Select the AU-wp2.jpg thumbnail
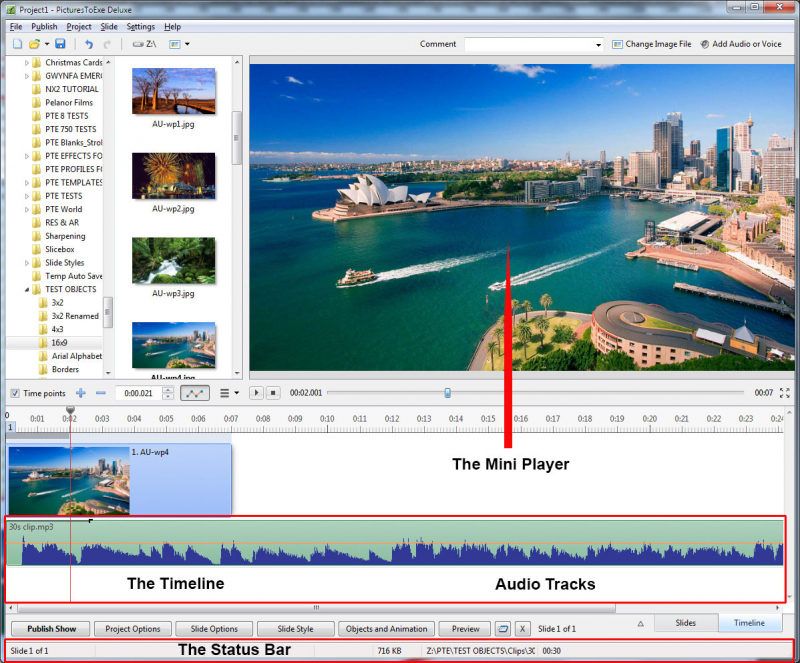The height and width of the screenshot is (663, 800). pos(173,176)
